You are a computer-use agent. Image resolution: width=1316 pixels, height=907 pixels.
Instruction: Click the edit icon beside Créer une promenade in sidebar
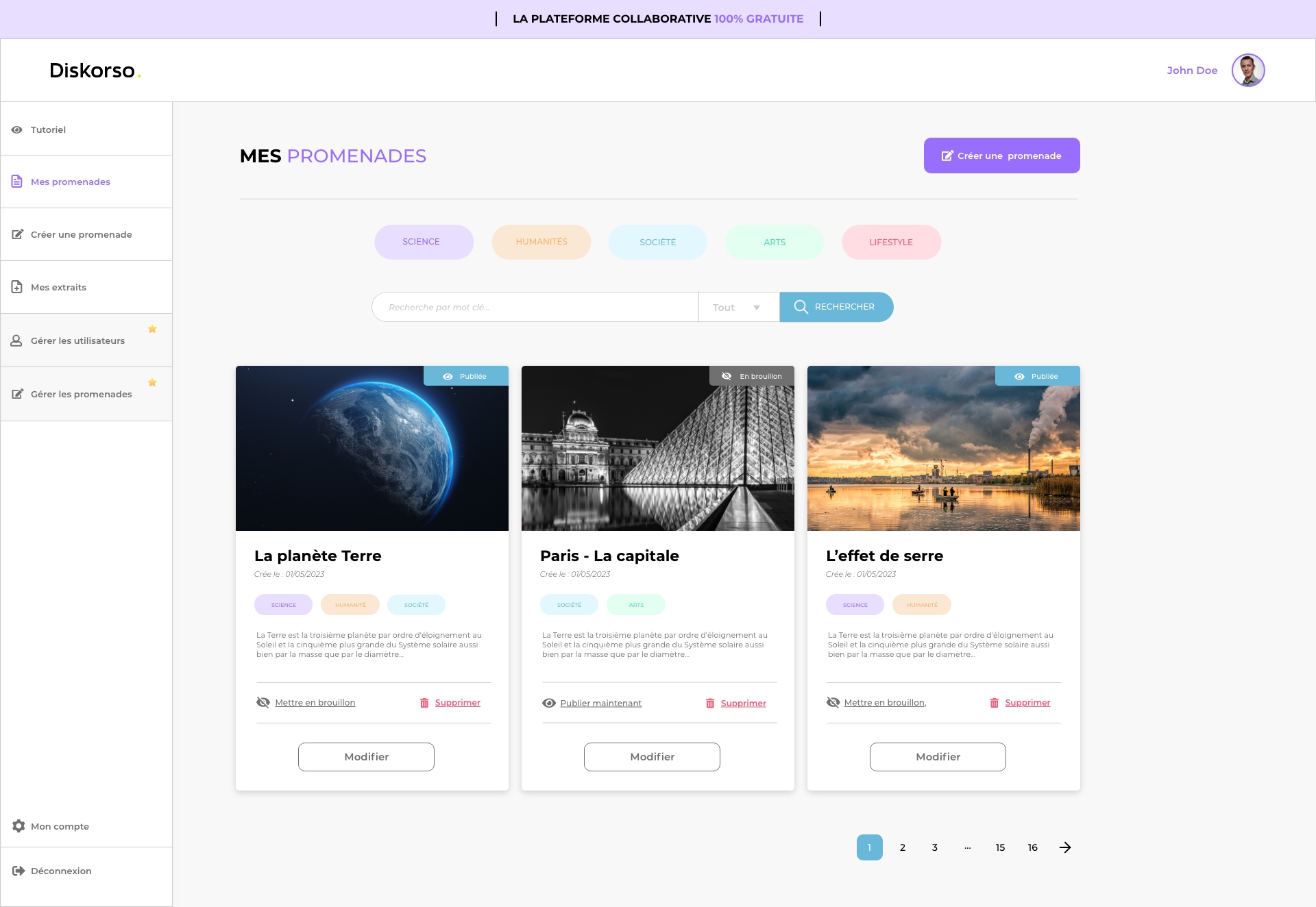17,234
